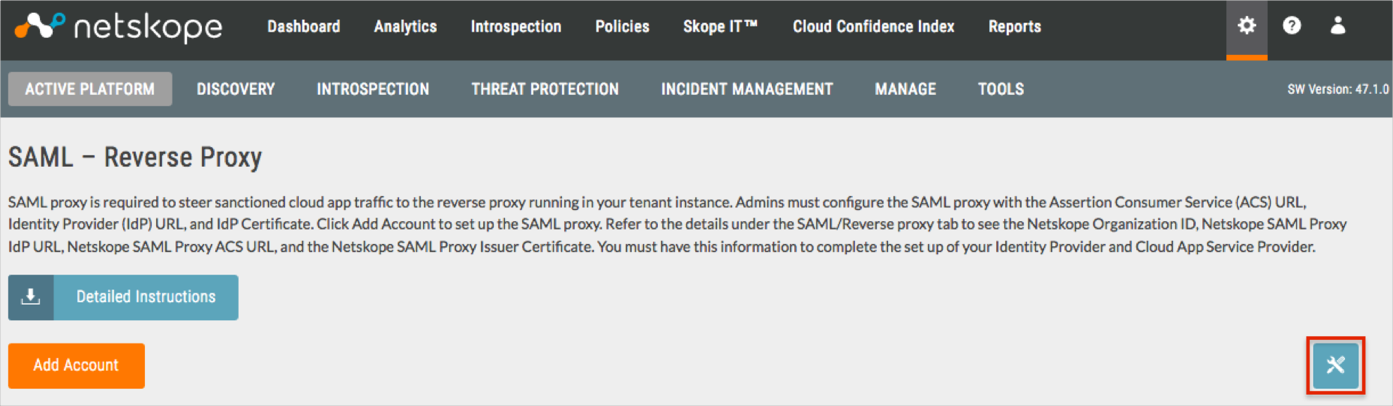Open the settings gear icon
The height and width of the screenshot is (406, 1393).
[x=1246, y=27]
